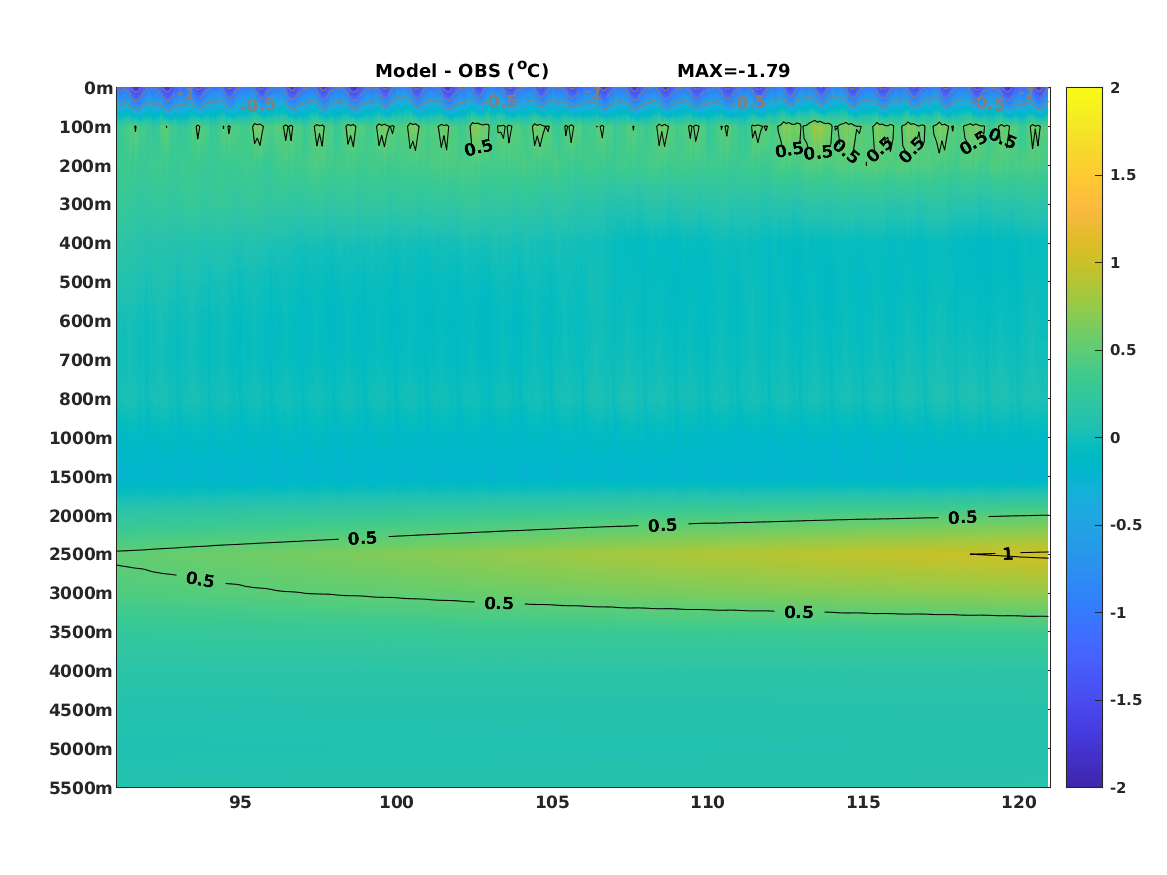Click the colorbar tick label "-1"

1118,612
